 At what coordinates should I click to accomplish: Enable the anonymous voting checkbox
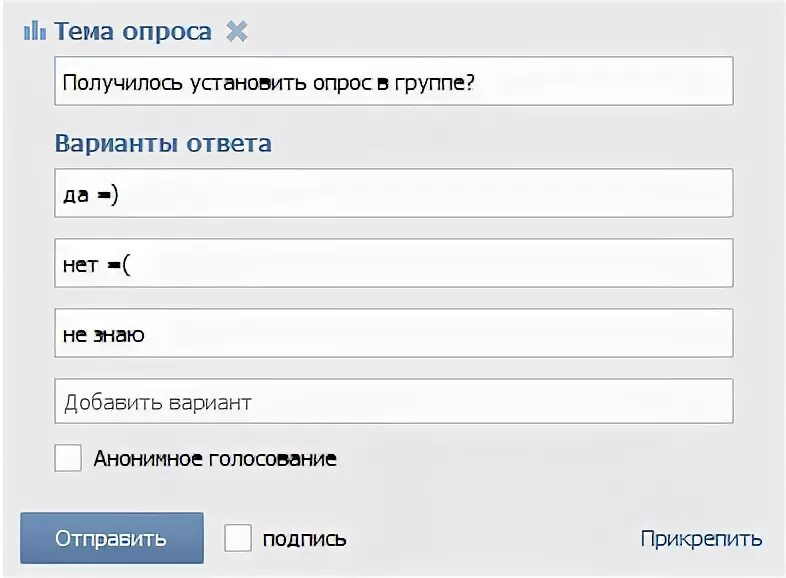(68, 458)
